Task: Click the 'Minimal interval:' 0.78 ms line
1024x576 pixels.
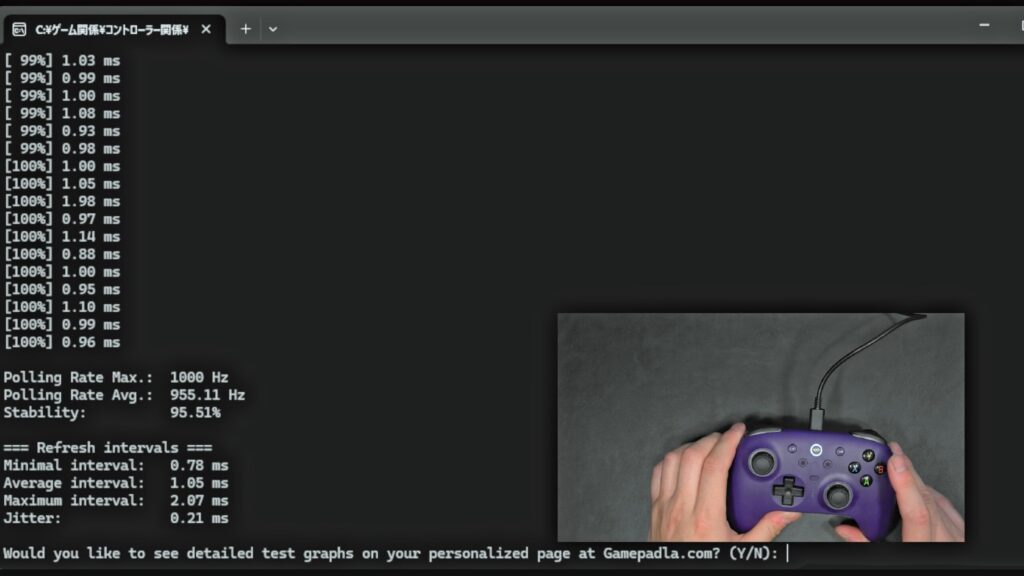Action: pyautogui.click(x=116, y=466)
